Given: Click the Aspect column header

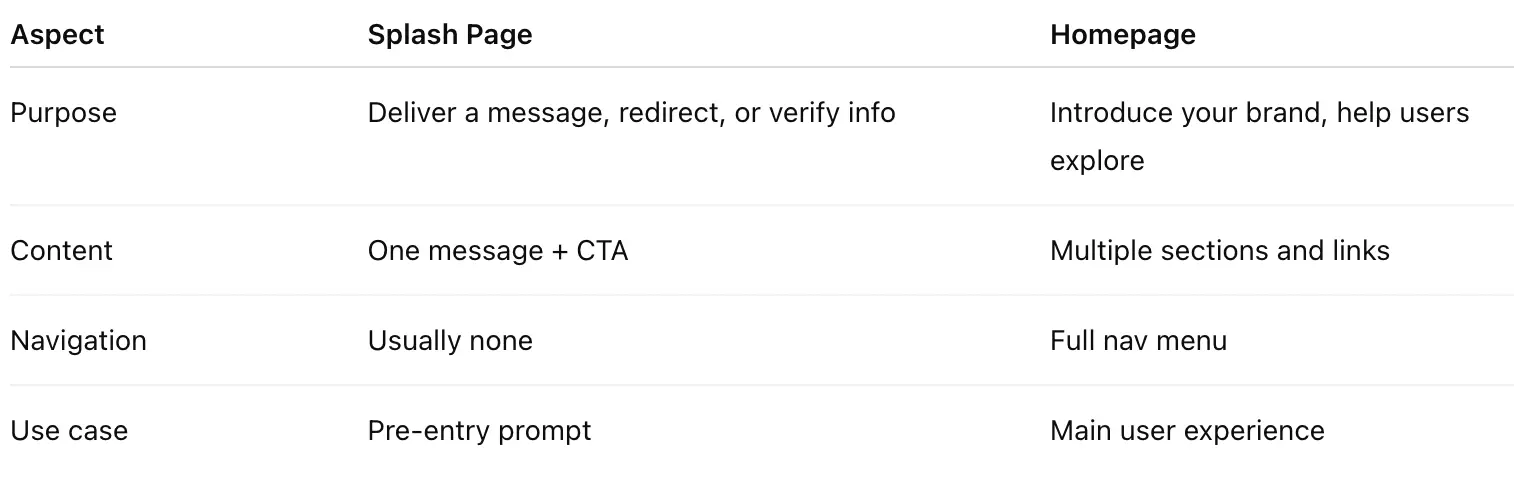Looking at the screenshot, I should (x=57, y=35).
